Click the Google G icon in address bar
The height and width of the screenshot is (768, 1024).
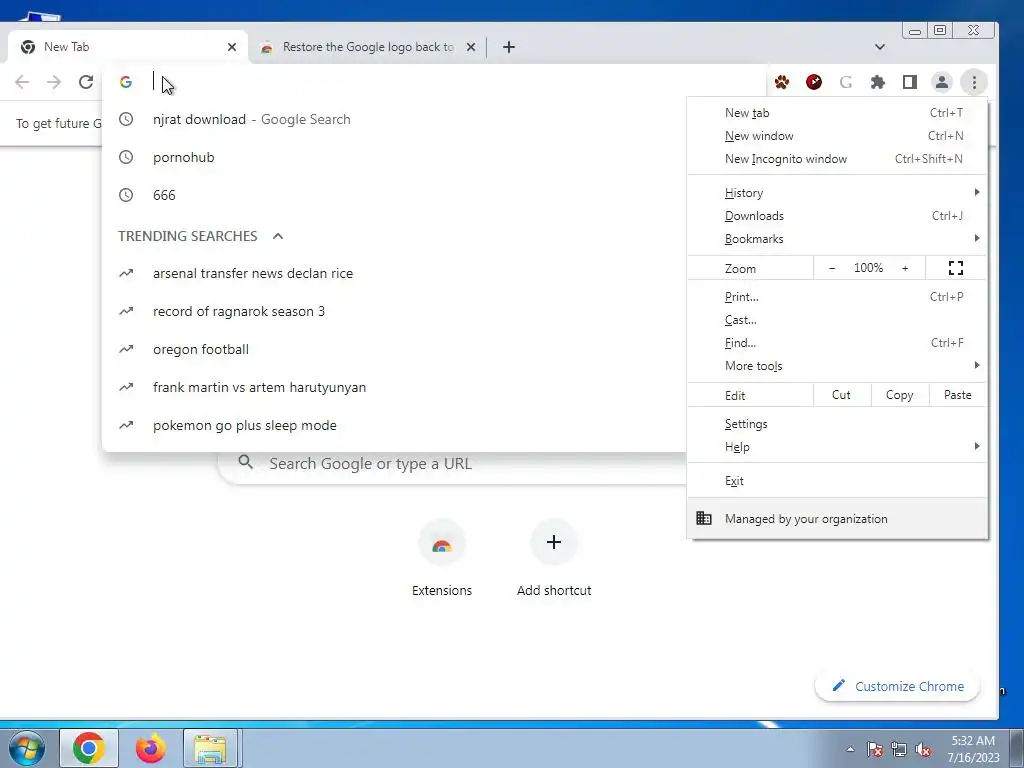point(126,82)
